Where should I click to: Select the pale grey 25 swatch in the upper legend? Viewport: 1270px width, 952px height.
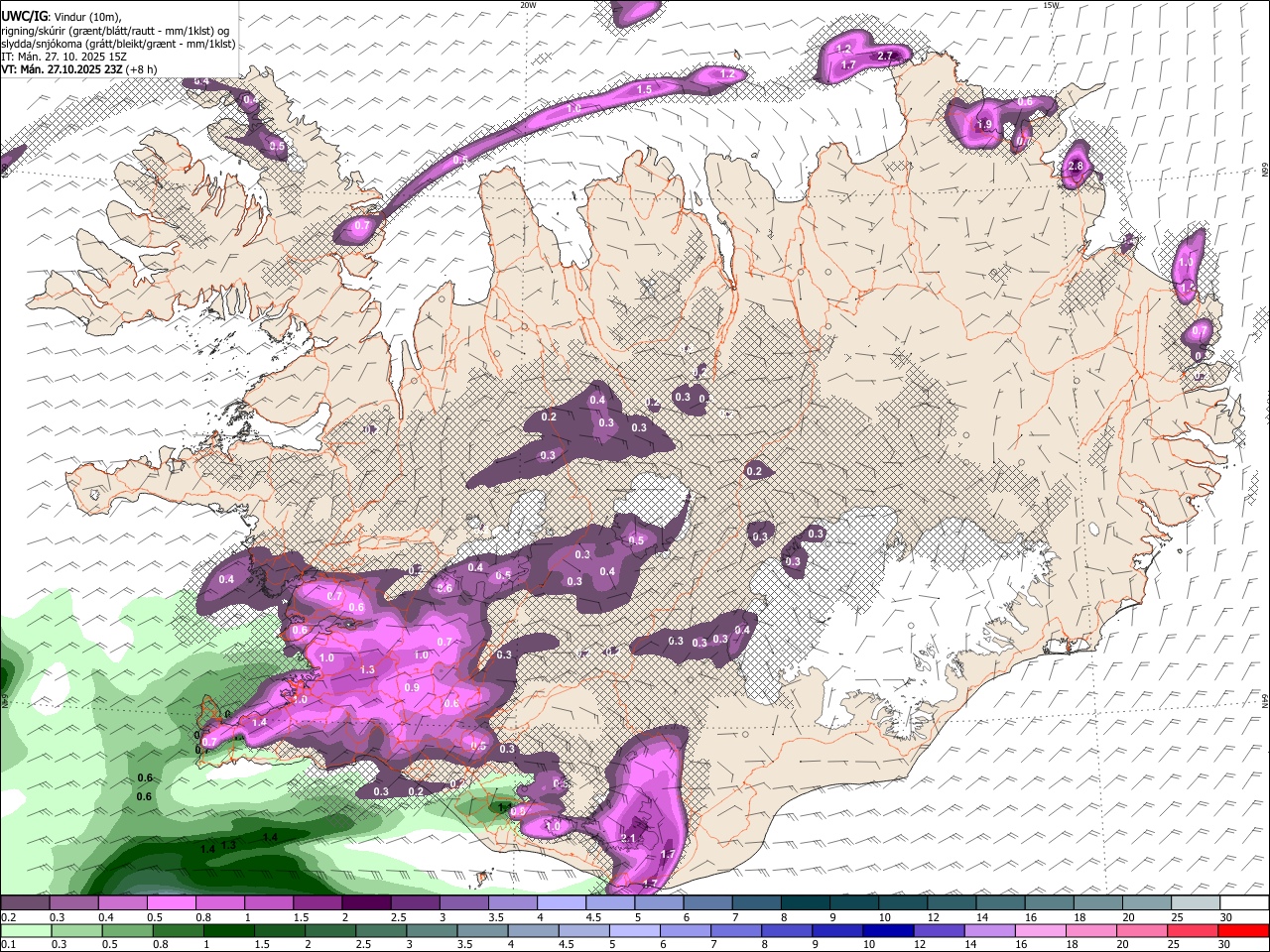tap(1196, 903)
